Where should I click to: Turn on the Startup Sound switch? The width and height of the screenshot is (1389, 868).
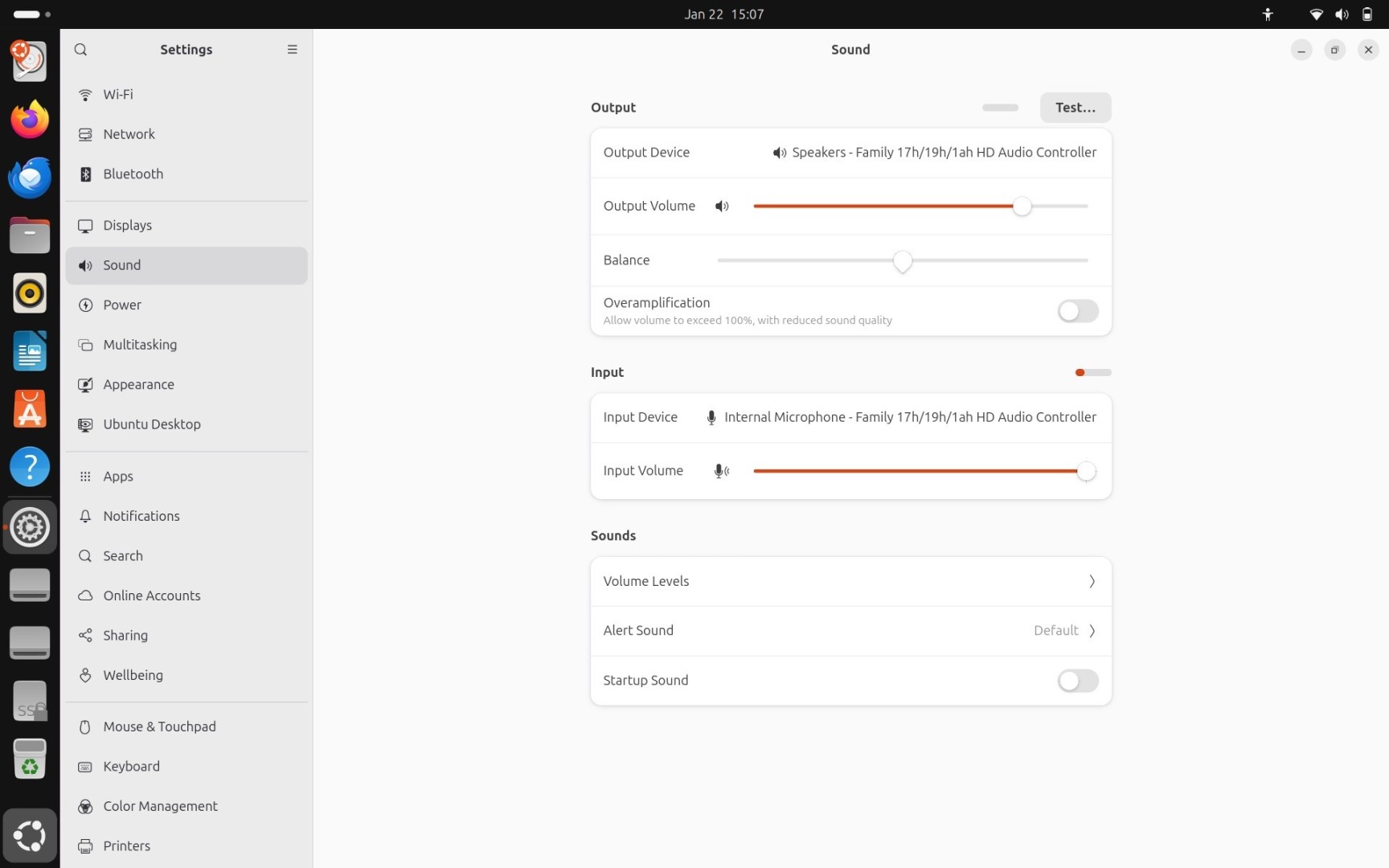pos(1077,681)
